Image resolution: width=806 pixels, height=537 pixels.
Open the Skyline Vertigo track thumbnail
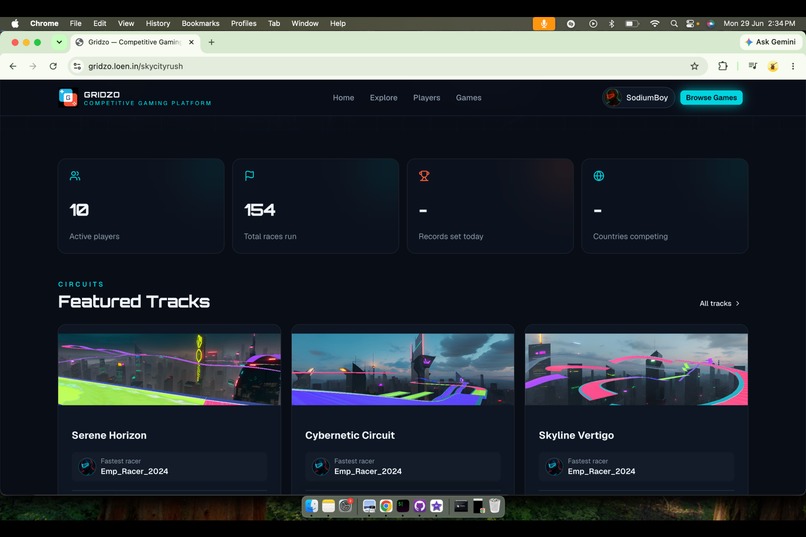(x=636, y=369)
